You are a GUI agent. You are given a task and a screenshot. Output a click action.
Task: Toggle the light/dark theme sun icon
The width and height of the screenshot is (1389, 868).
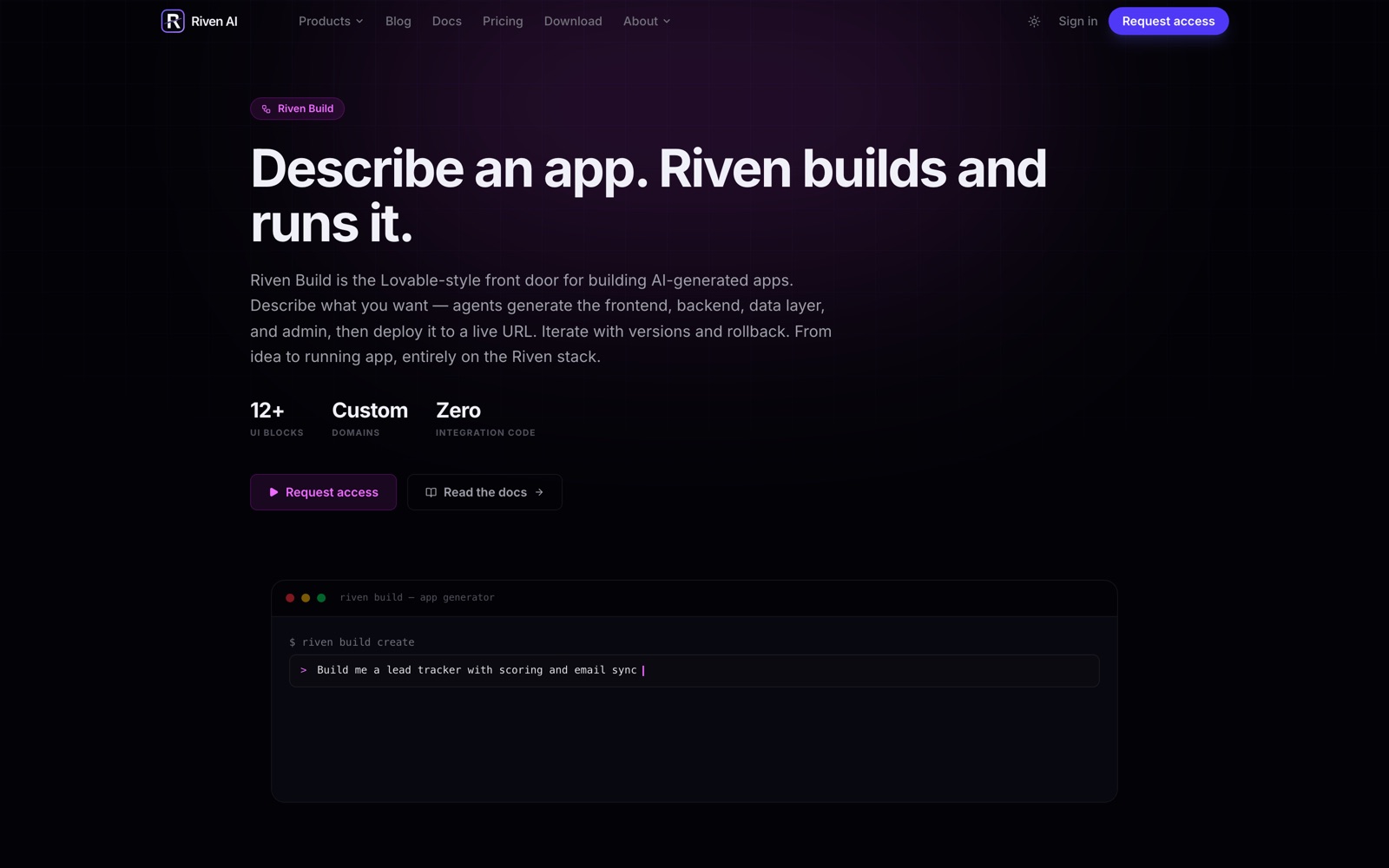pos(1034,22)
